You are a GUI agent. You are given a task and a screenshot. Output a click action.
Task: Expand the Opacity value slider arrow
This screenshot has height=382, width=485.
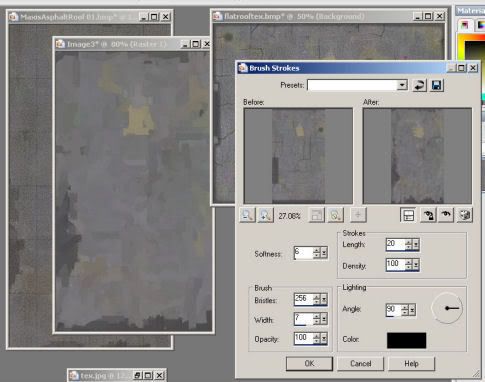point(324,339)
